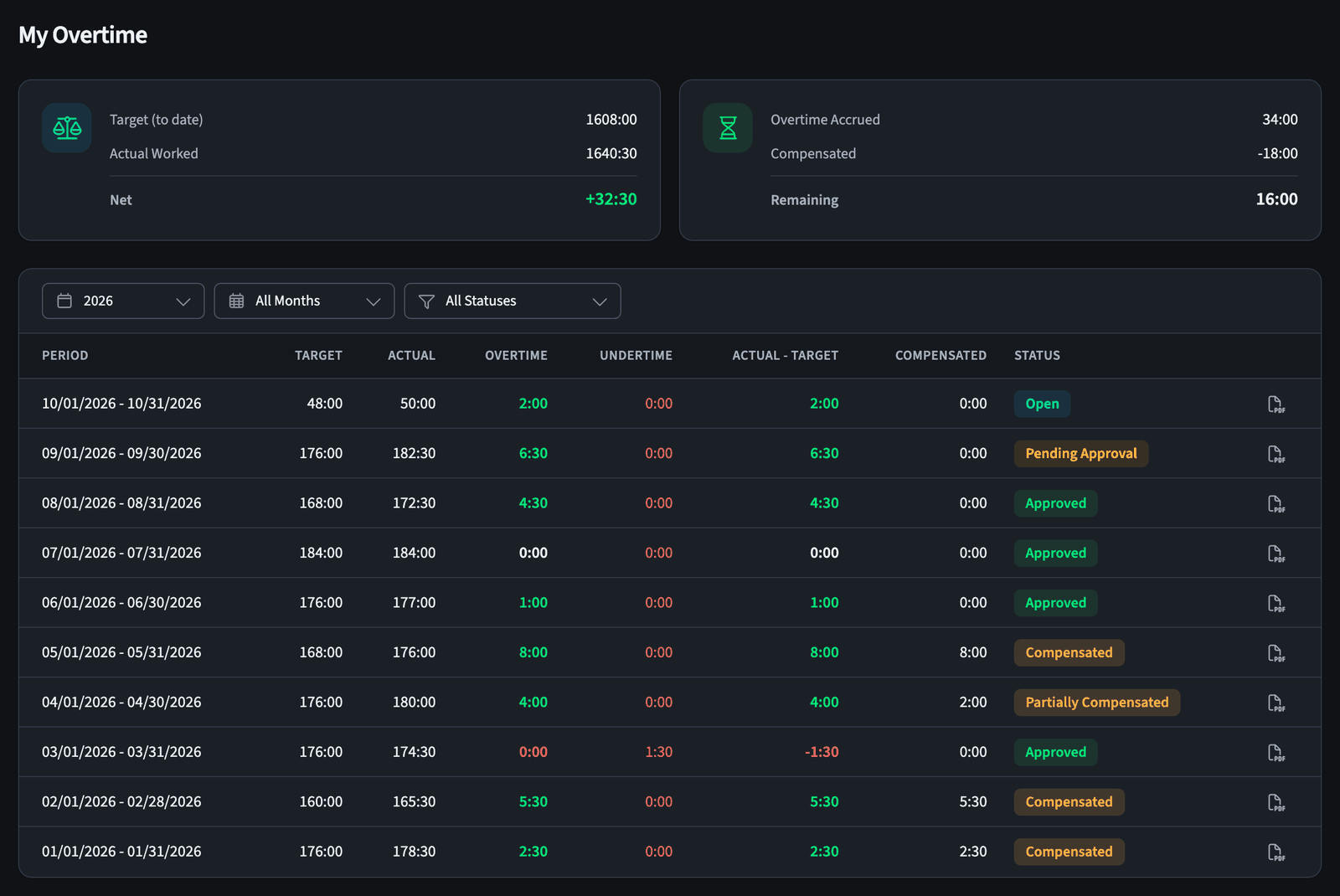This screenshot has height=896, width=1340.
Task: Open the All Statuses filter dropdown
Action: click(513, 301)
